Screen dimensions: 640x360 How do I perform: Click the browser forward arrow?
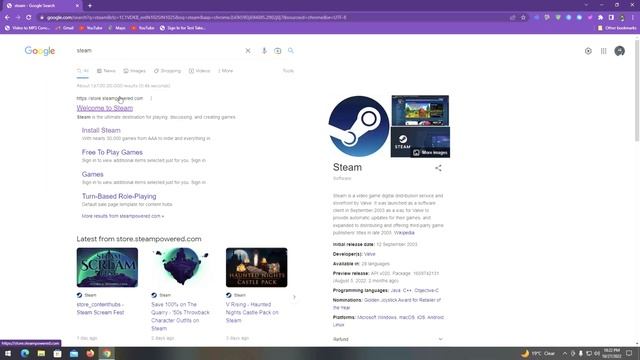[x=18, y=18]
